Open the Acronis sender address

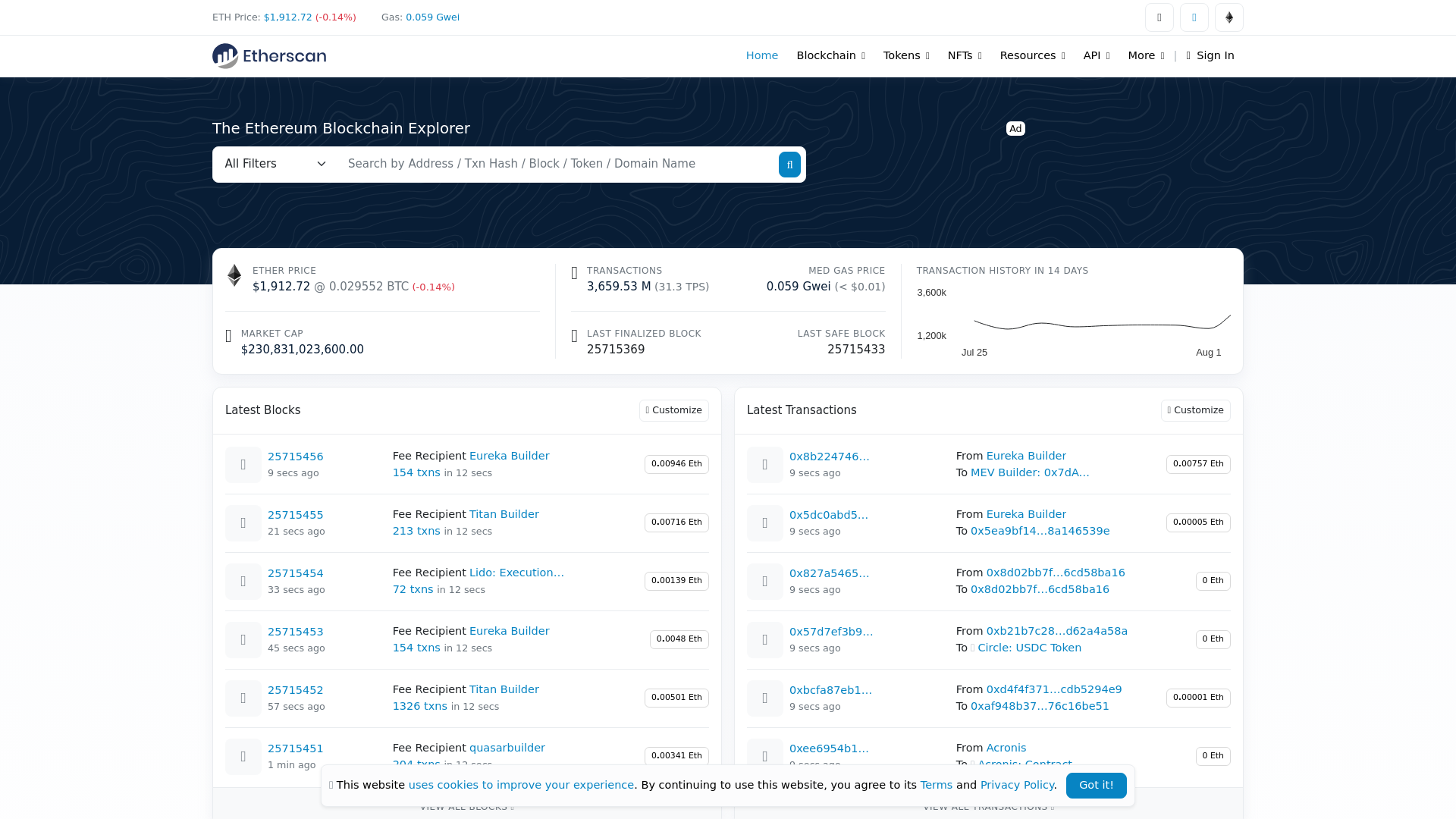1006,748
